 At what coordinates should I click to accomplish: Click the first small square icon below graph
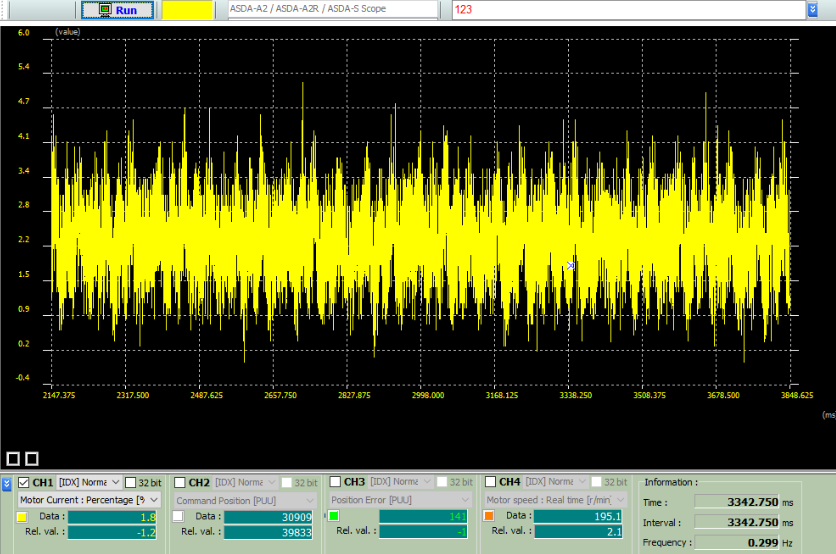(x=14, y=458)
